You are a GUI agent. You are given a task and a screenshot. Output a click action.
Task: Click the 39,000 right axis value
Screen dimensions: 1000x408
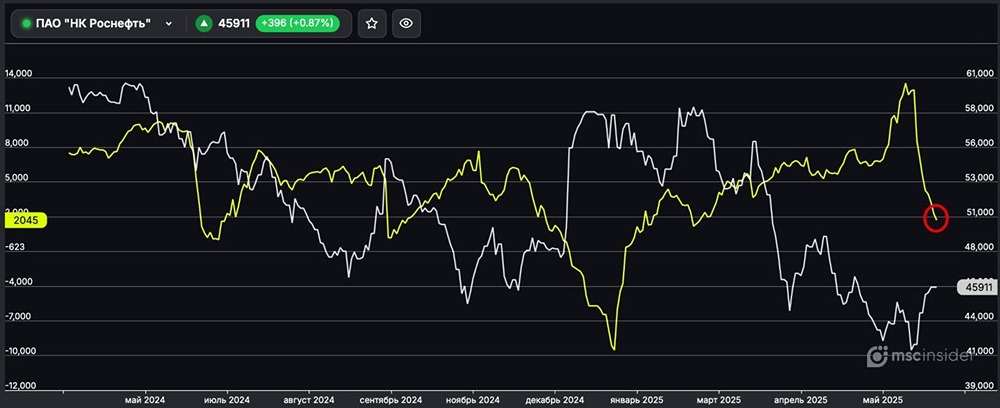pos(978,386)
